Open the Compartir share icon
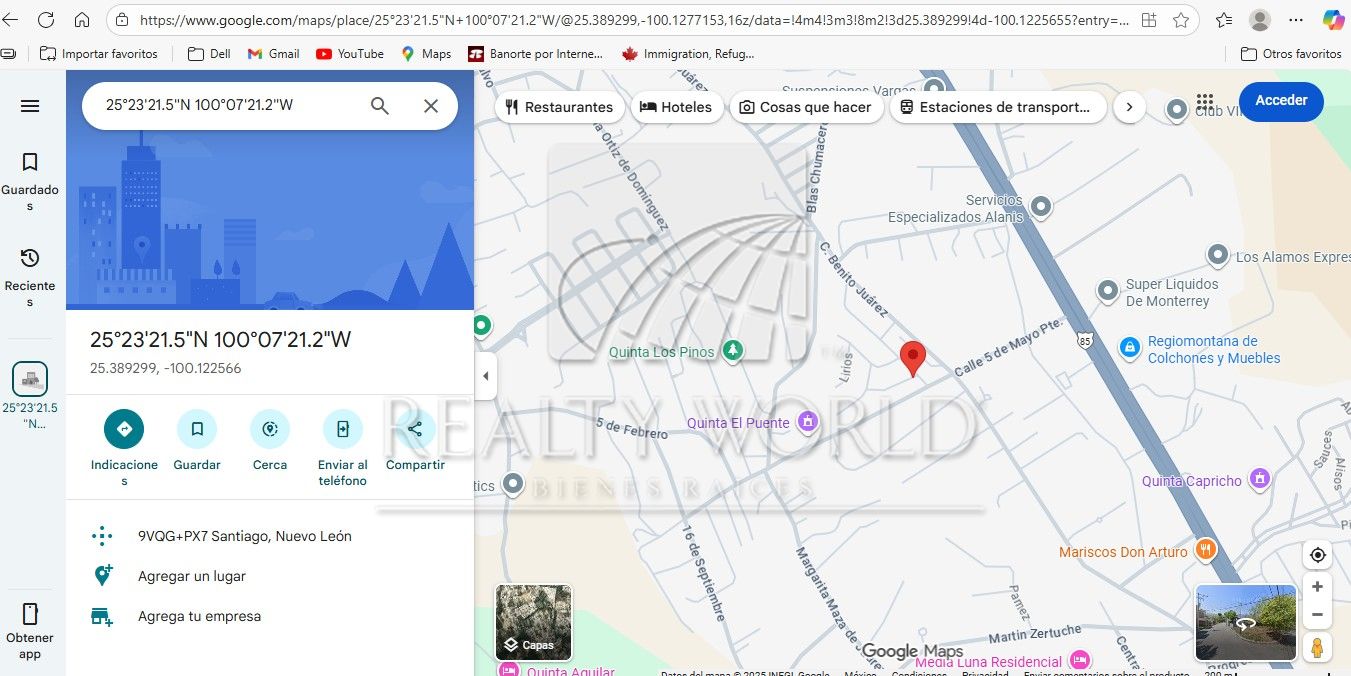 (414, 428)
